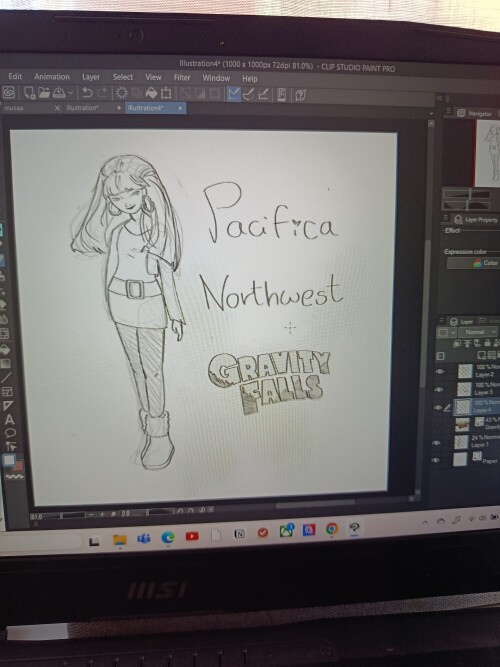
Task: Click New raster layer icon
Action: tap(482, 355)
